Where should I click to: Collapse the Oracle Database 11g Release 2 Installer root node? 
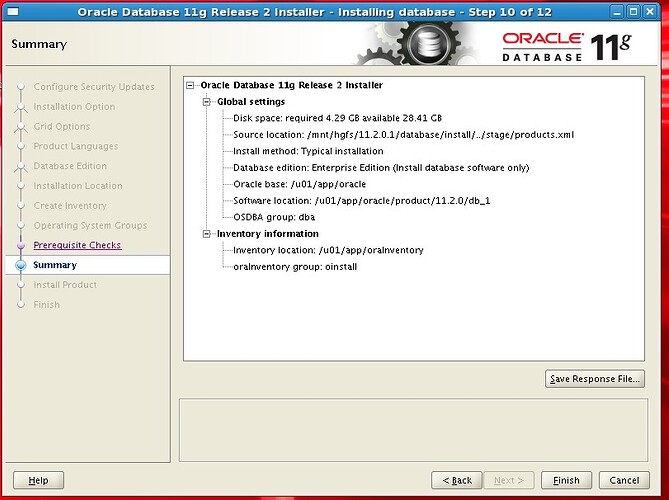(x=192, y=85)
